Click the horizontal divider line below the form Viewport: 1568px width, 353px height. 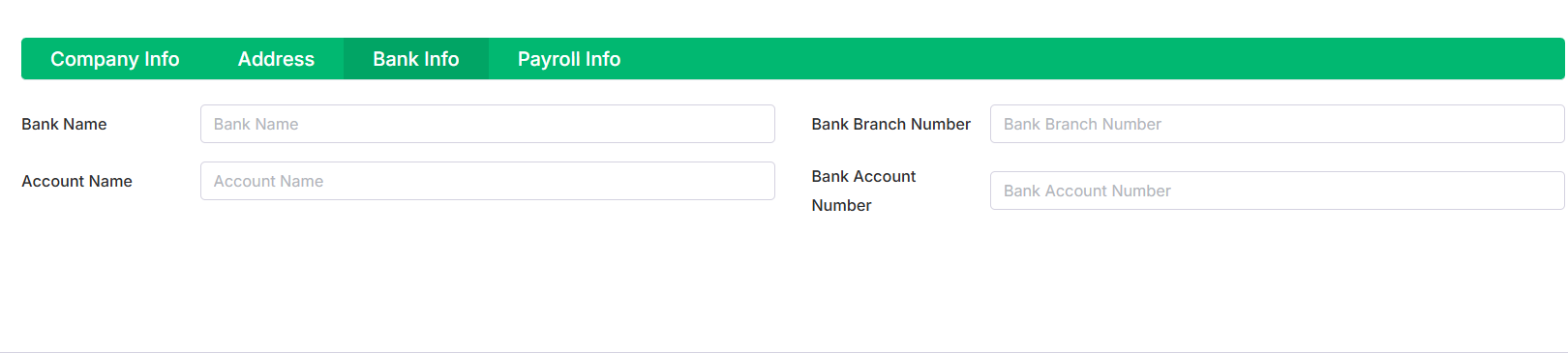784,352
